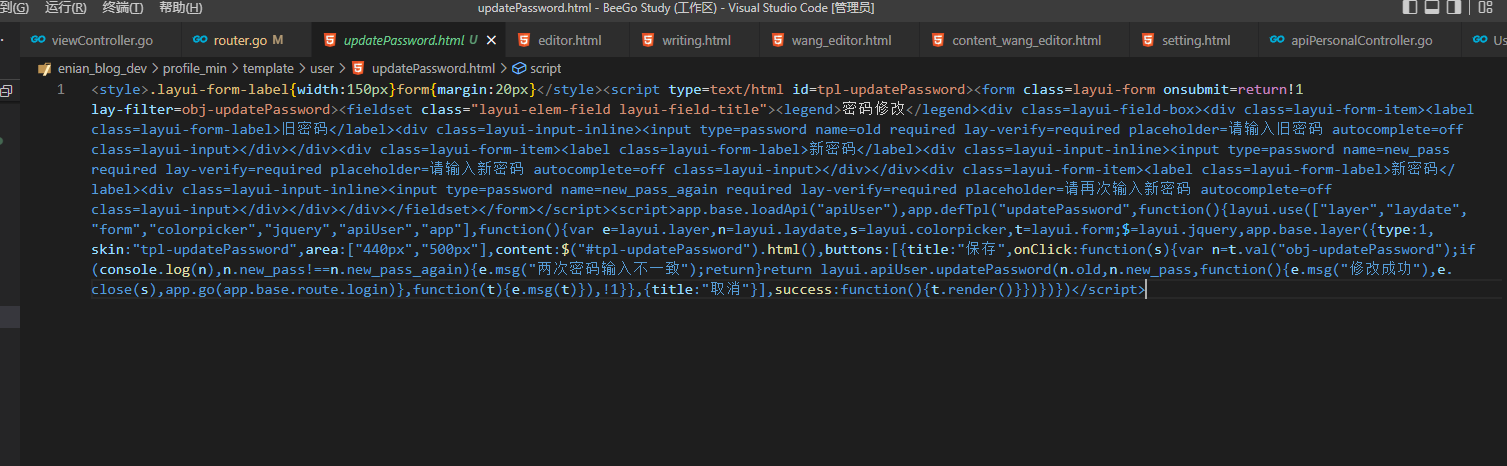Open the router.go tab

(x=240, y=41)
